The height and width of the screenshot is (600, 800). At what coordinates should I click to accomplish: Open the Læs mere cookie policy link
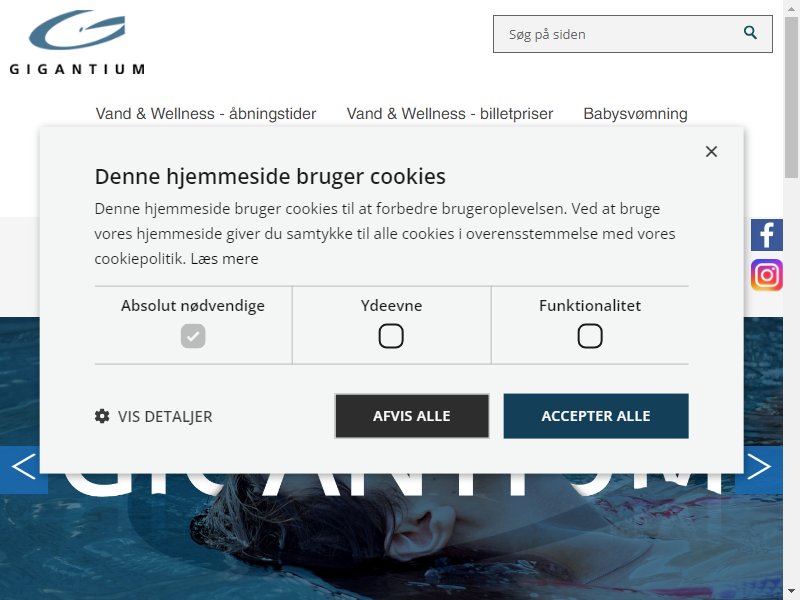(x=224, y=259)
